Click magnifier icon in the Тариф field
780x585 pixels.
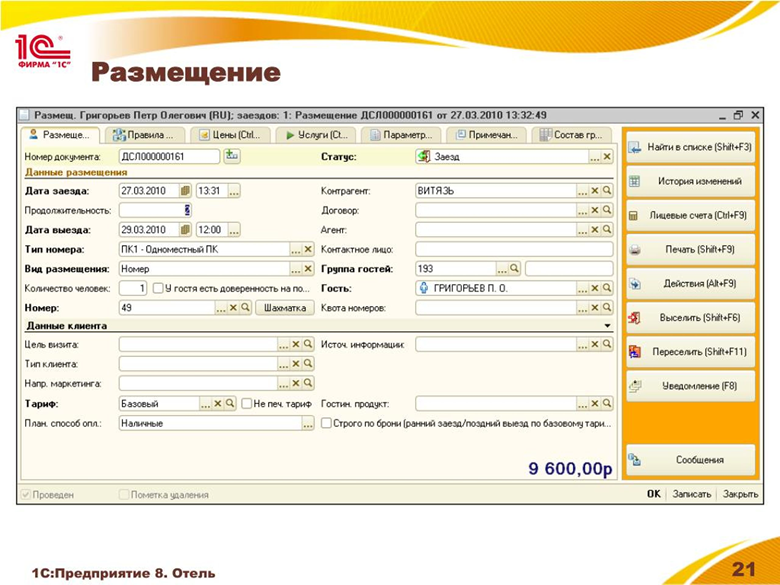(230, 404)
